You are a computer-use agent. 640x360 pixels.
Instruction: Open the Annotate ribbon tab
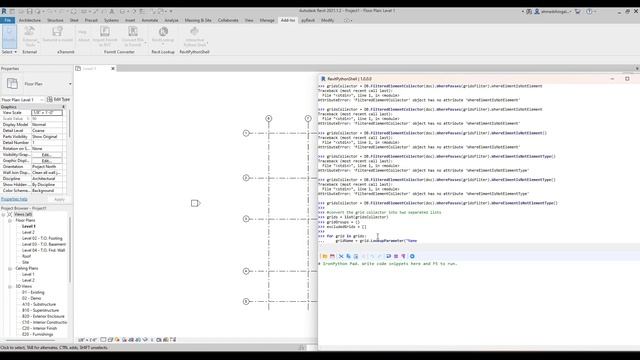click(x=150, y=20)
